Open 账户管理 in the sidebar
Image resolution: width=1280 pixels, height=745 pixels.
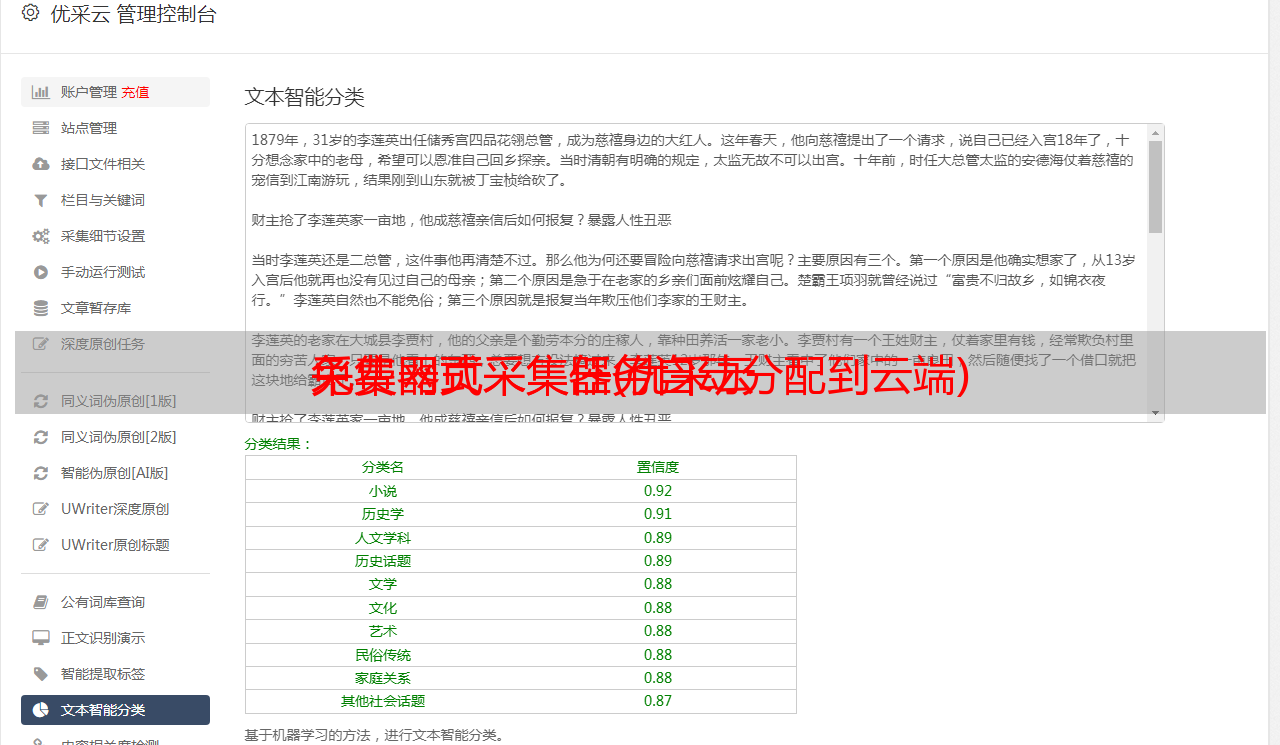pyautogui.click(x=115, y=92)
